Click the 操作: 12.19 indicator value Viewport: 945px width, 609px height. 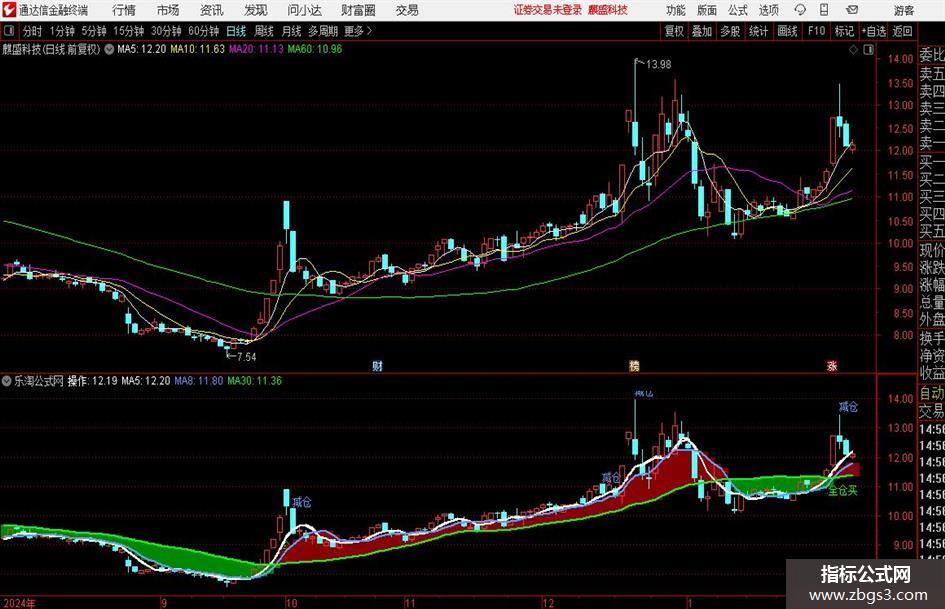tap(92, 381)
